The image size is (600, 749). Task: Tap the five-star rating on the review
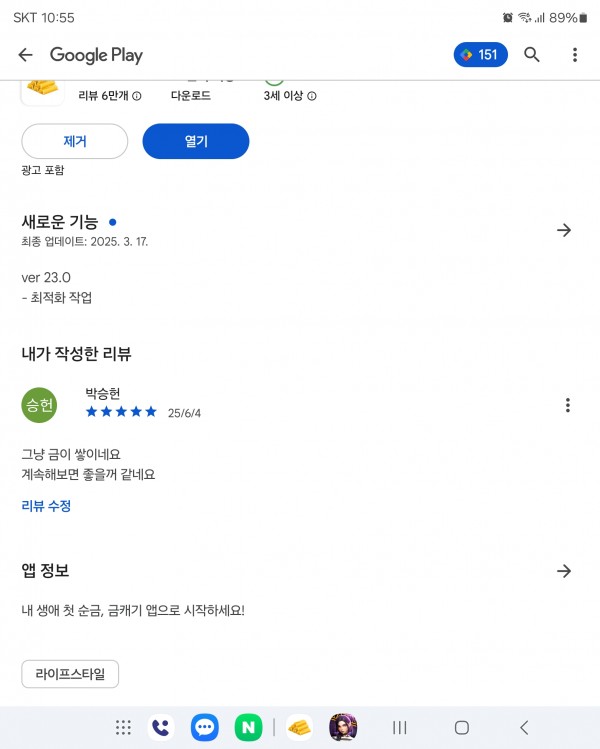[x=121, y=412]
